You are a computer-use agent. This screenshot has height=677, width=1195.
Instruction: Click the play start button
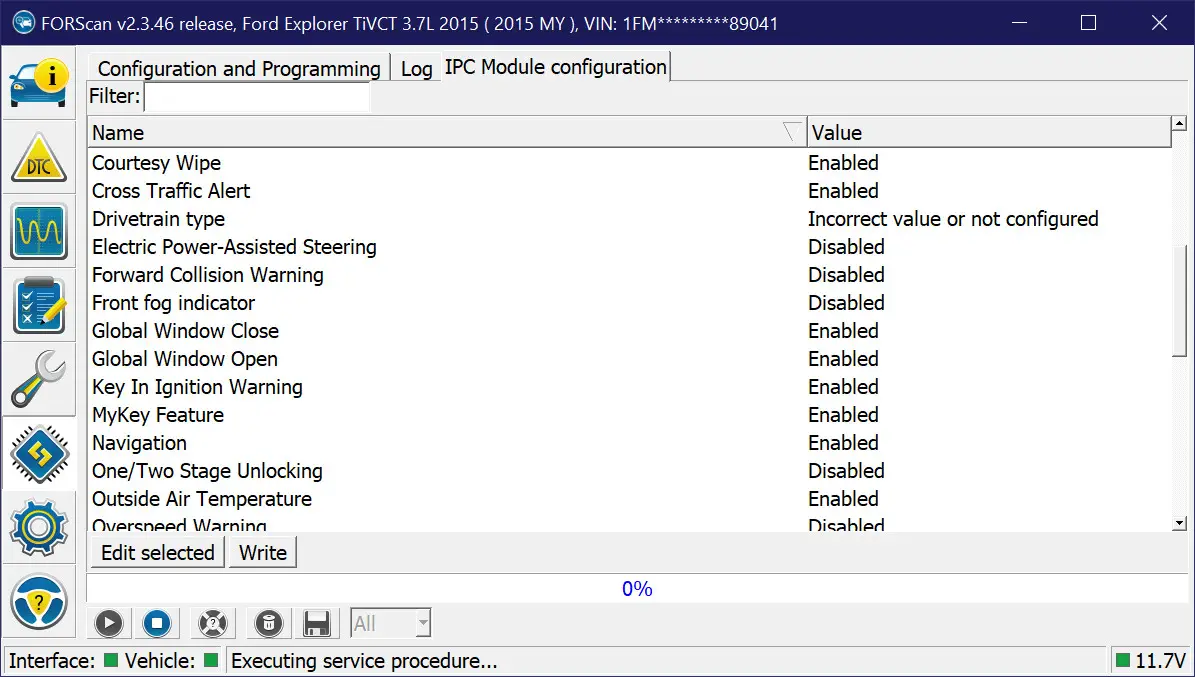109,624
